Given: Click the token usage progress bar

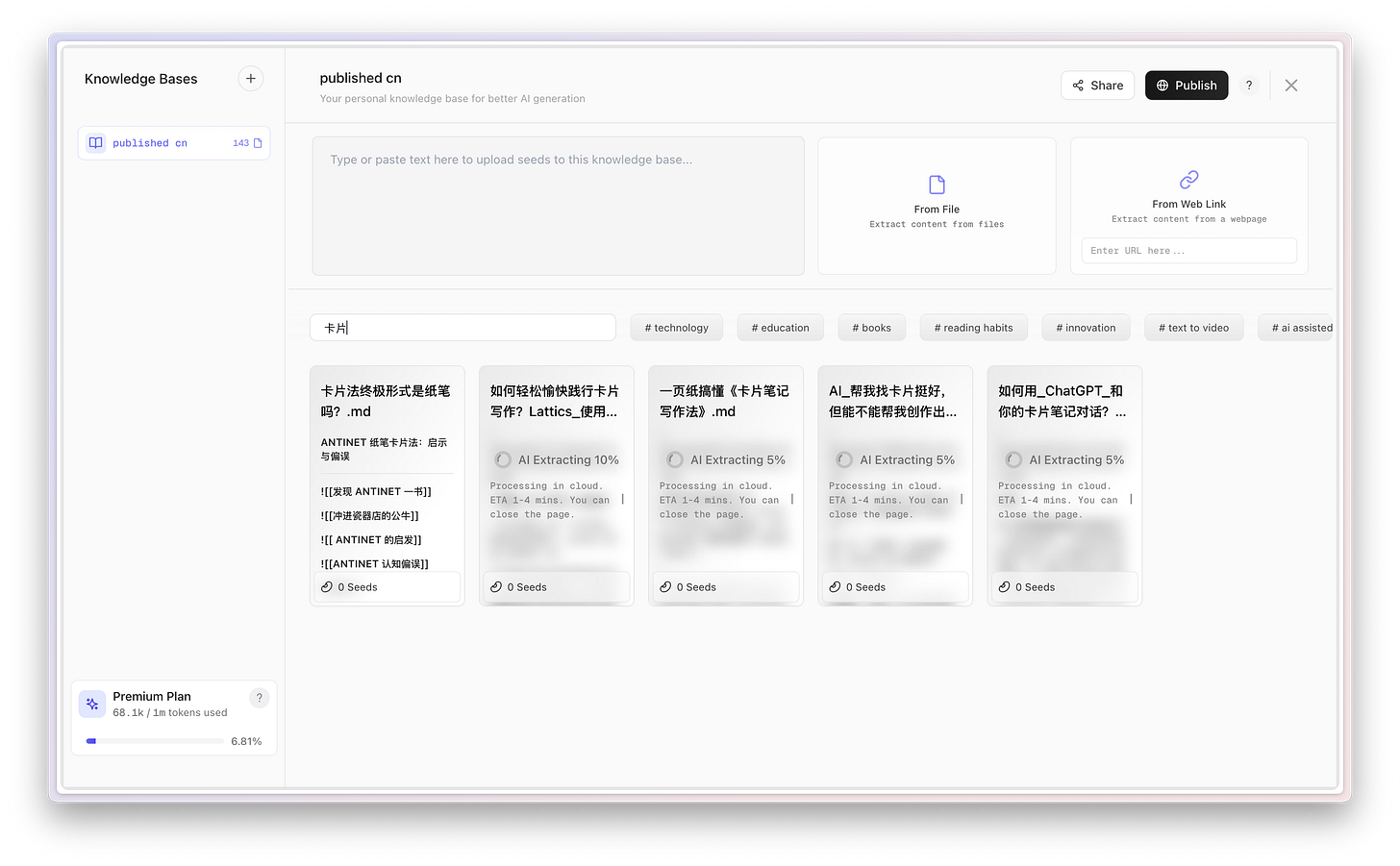Looking at the screenshot, I should tap(154, 741).
